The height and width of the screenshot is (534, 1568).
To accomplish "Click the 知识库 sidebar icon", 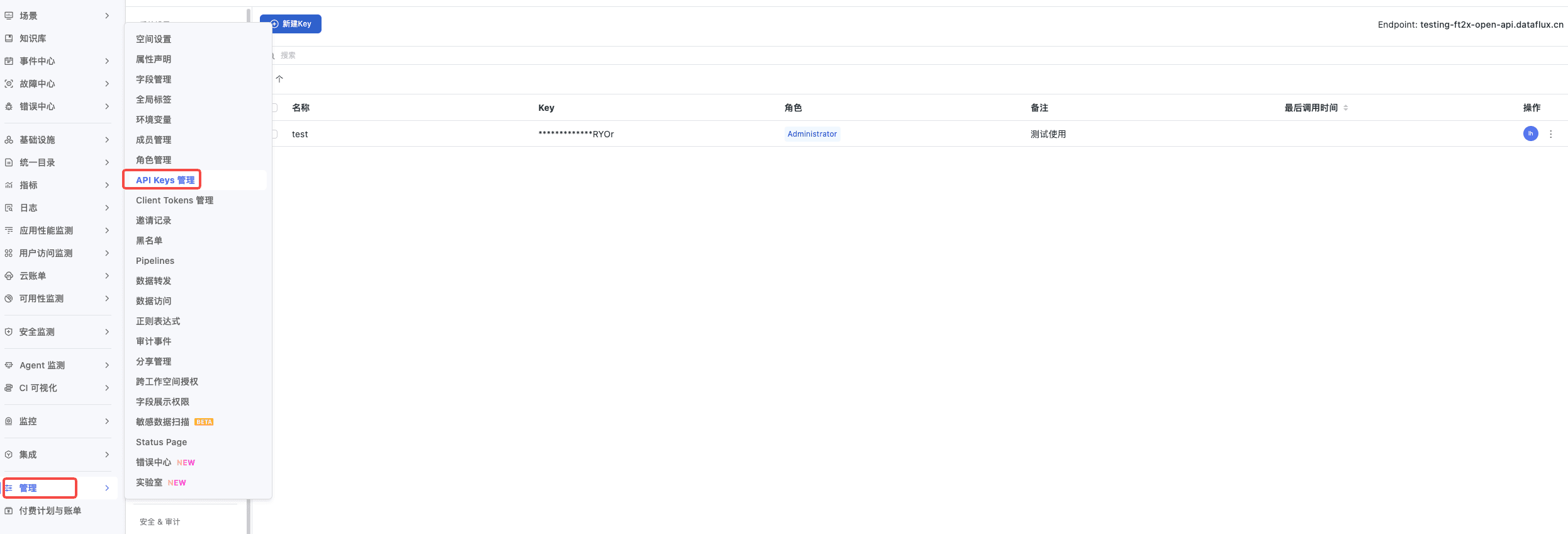I will pyautogui.click(x=9, y=38).
